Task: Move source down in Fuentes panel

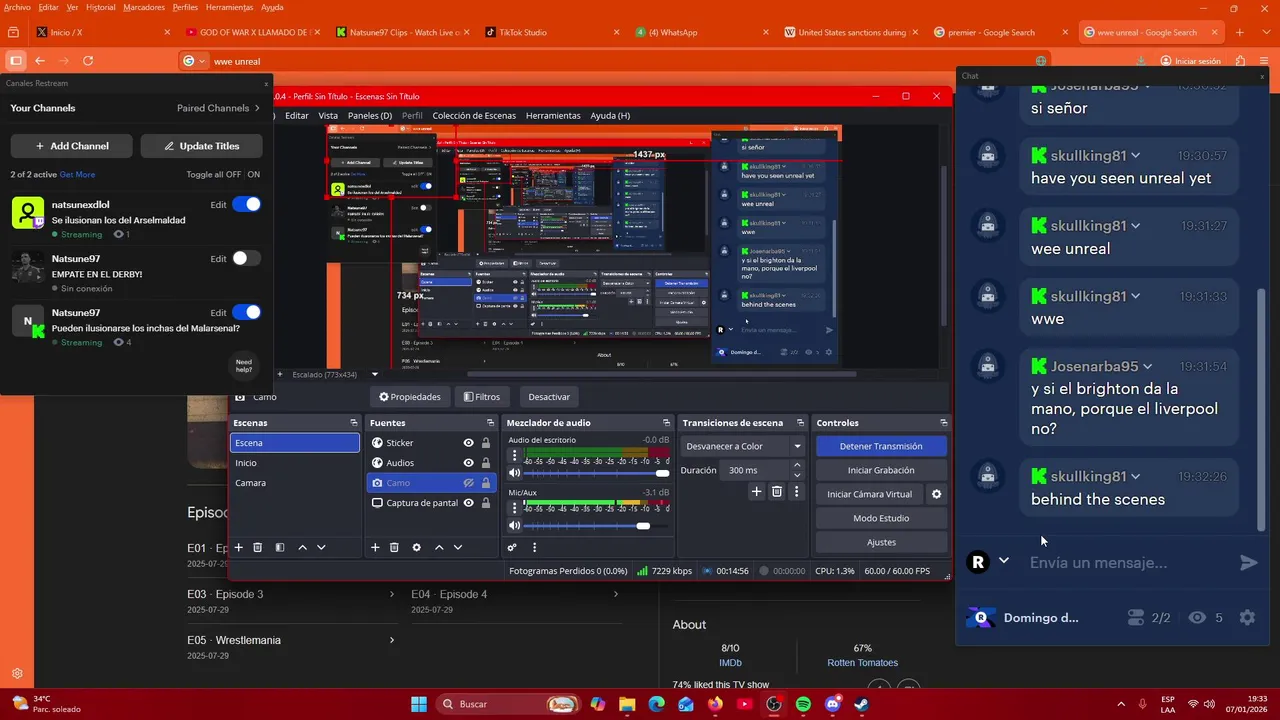Action: [457, 547]
